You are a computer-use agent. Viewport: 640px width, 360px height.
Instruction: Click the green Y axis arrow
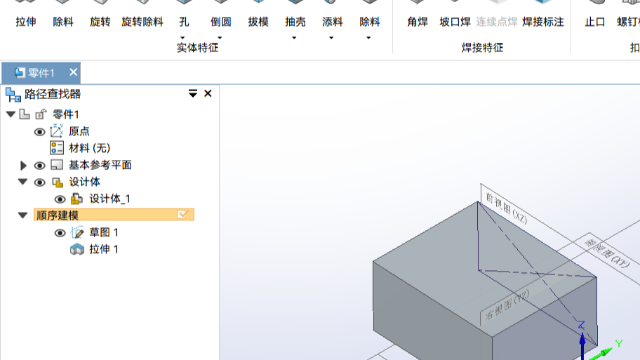tap(602, 353)
